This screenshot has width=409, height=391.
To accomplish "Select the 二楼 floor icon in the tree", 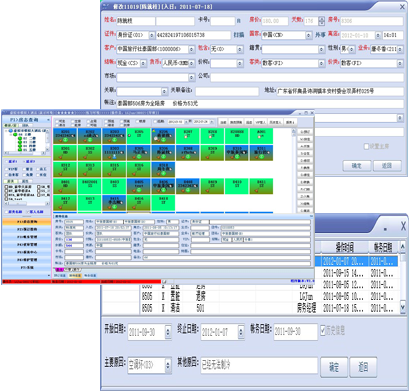I will [20, 138].
